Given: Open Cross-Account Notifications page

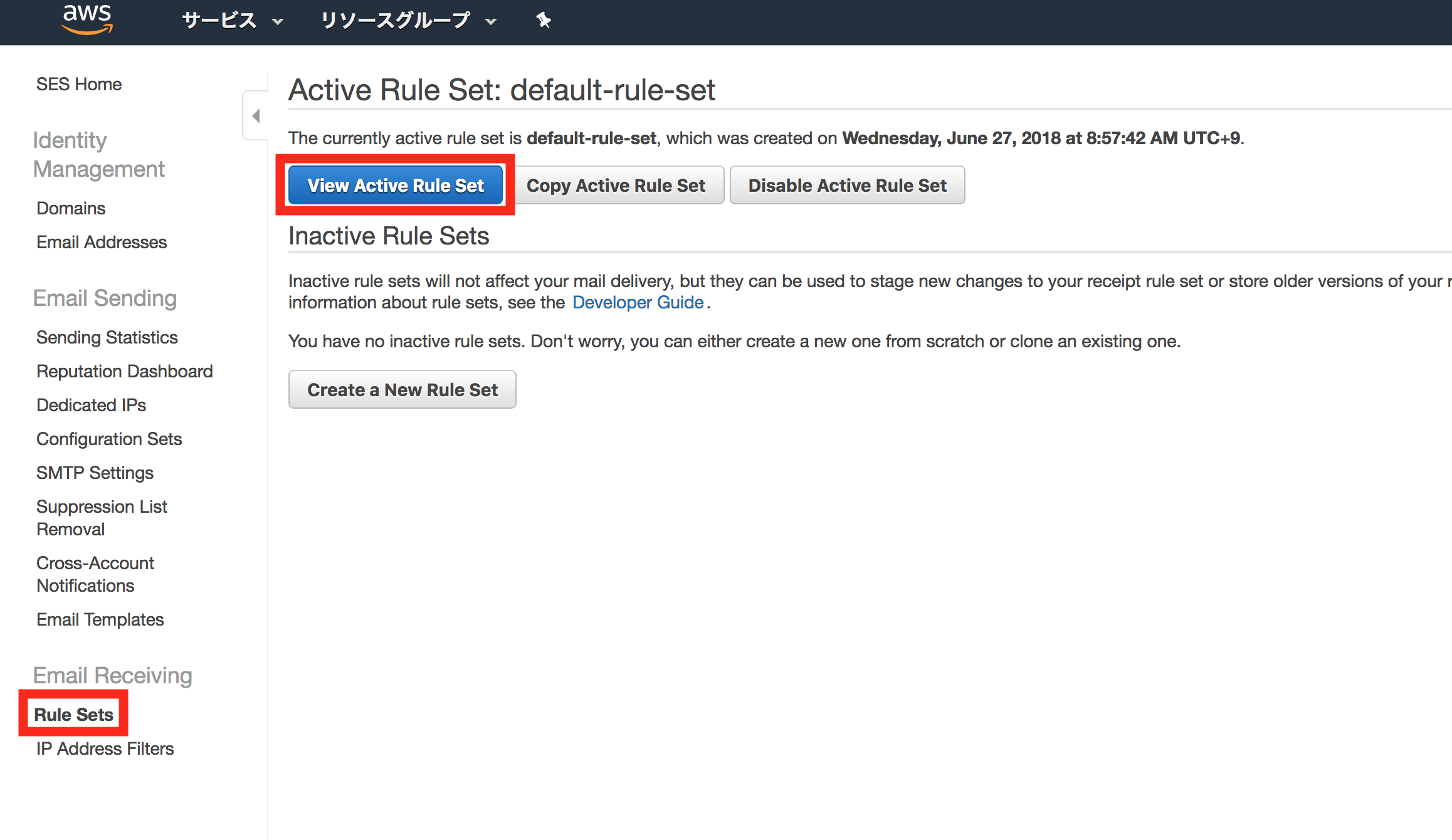Looking at the screenshot, I should click(x=95, y=574).
